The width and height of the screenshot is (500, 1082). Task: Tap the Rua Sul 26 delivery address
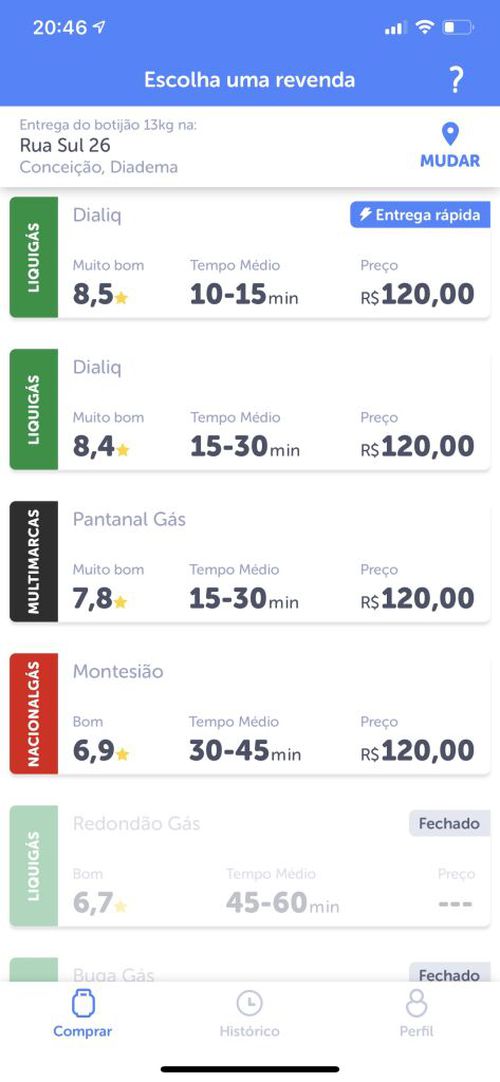point(65,146)
